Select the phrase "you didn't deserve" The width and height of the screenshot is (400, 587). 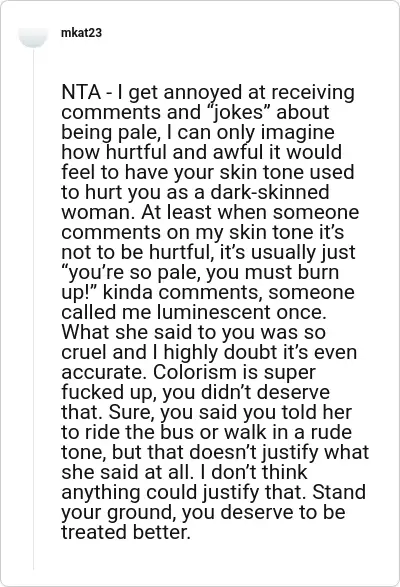pyautogui.click(x=246, y=392)
